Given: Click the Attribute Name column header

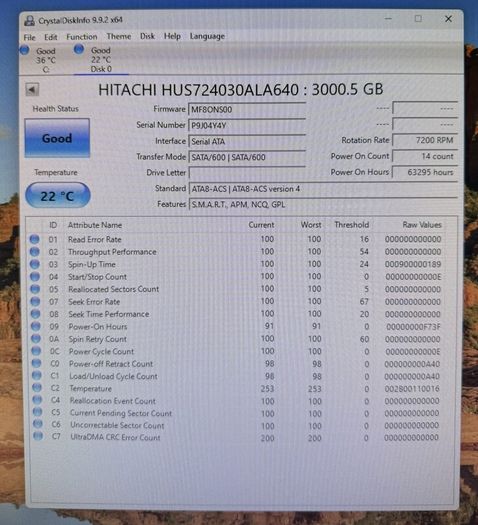Looking at the screenshot, I should [95, 225].
